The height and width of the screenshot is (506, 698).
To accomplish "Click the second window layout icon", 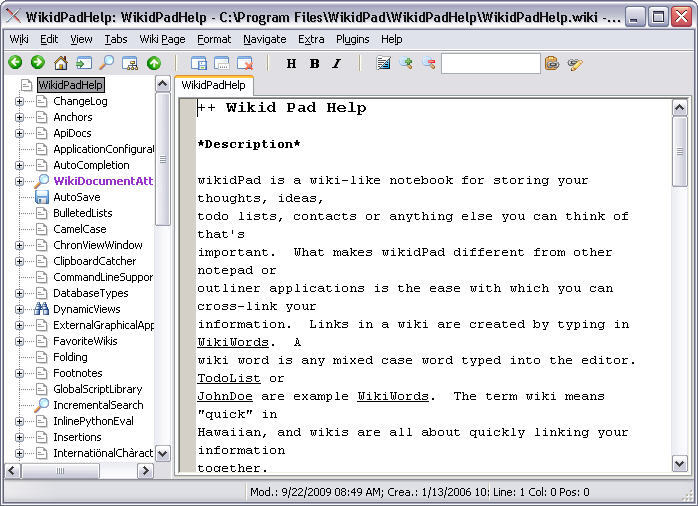I will click(222, 63).
